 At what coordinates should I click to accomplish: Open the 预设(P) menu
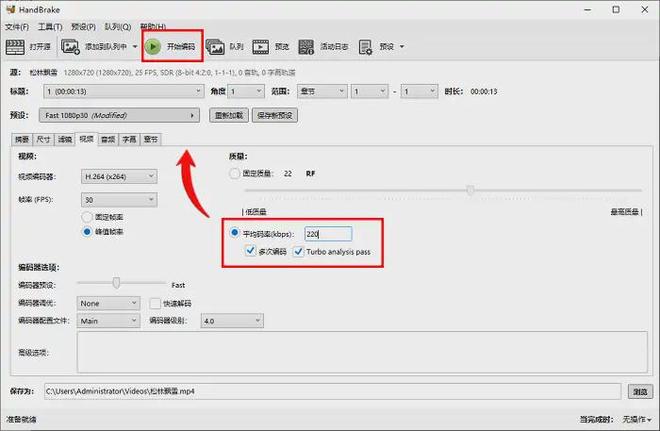tap(83, 27)
